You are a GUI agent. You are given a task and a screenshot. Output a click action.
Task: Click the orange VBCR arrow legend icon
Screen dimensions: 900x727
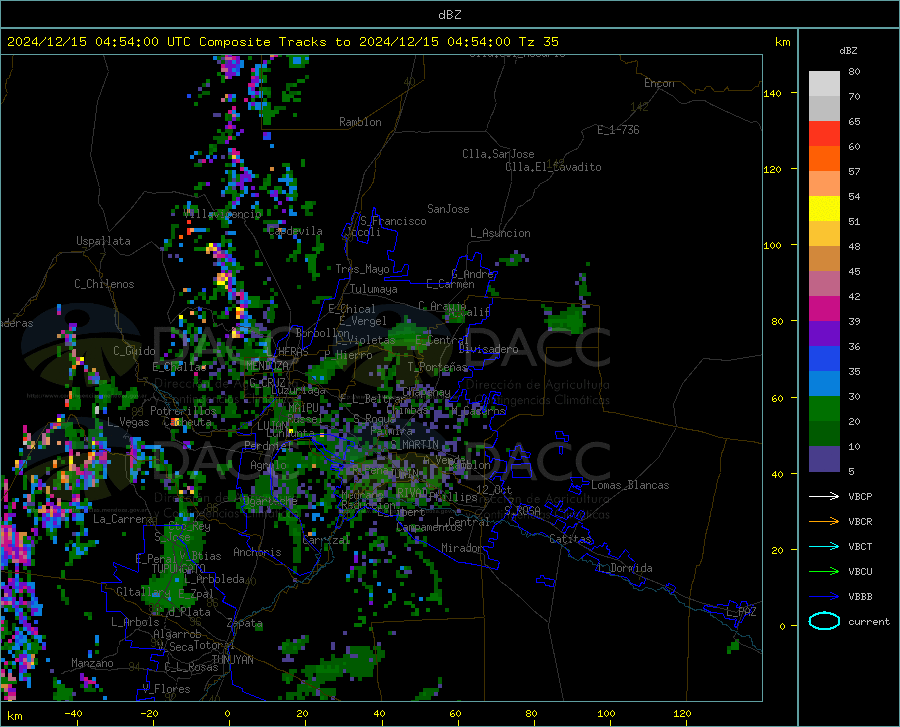pyautogui.click(x=824, y=521)
